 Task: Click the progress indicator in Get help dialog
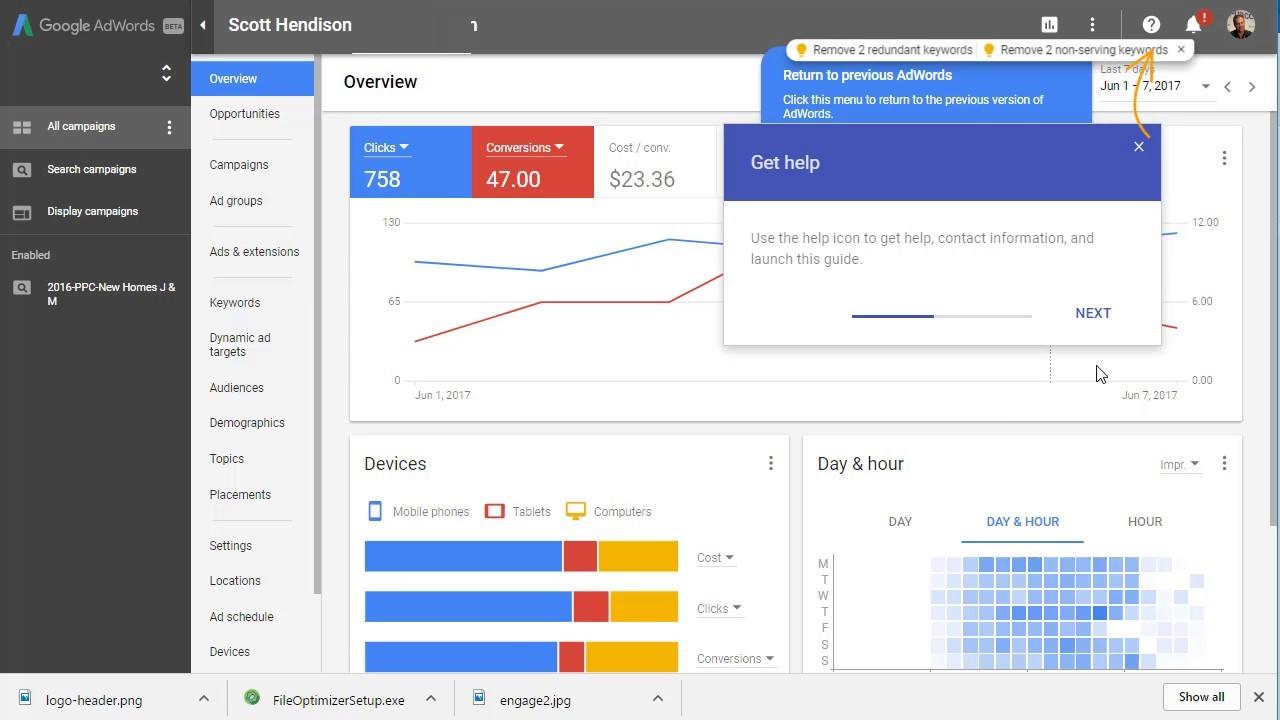click(941, 315)
